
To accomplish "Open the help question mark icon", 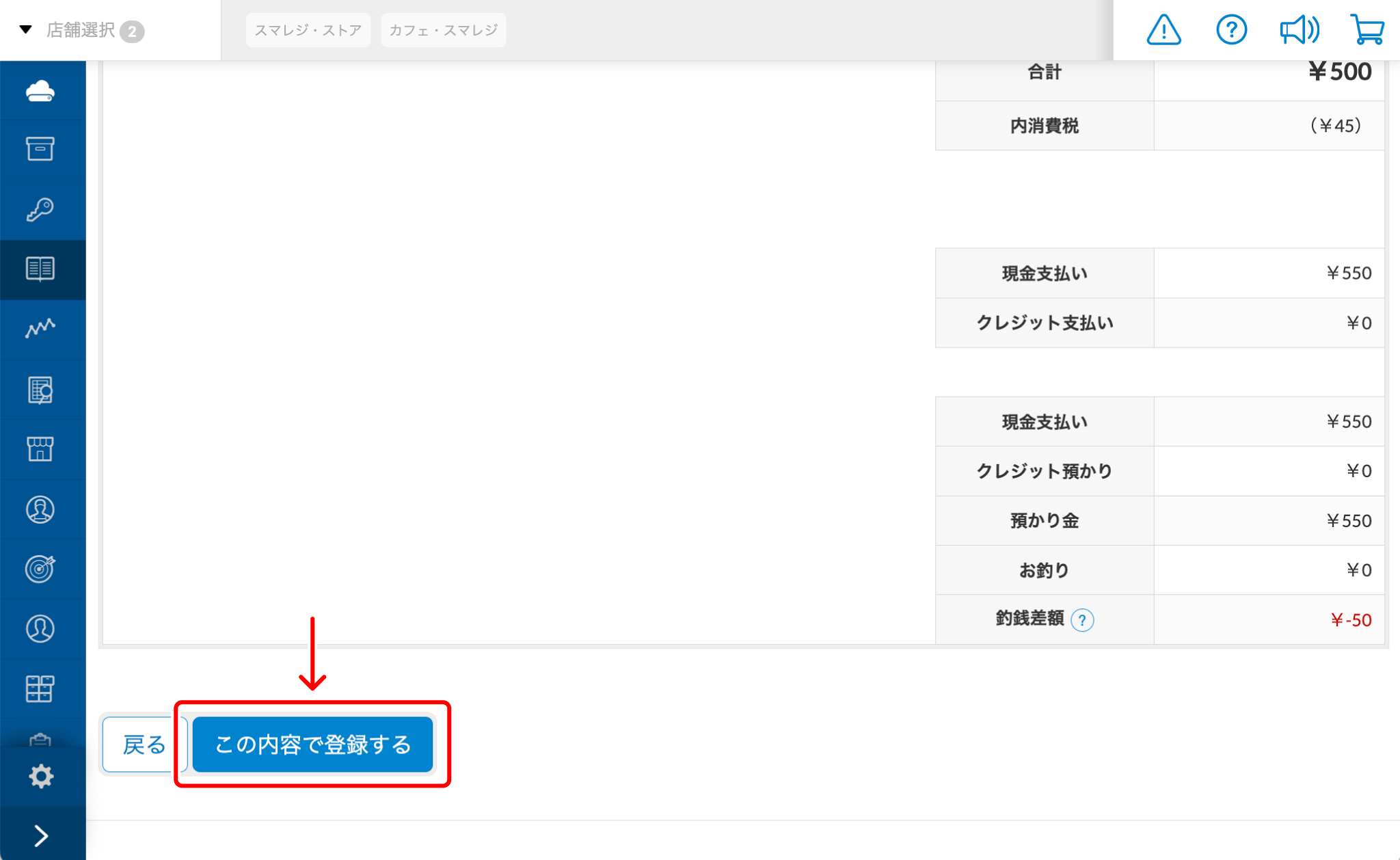I will pos(1231,30).
